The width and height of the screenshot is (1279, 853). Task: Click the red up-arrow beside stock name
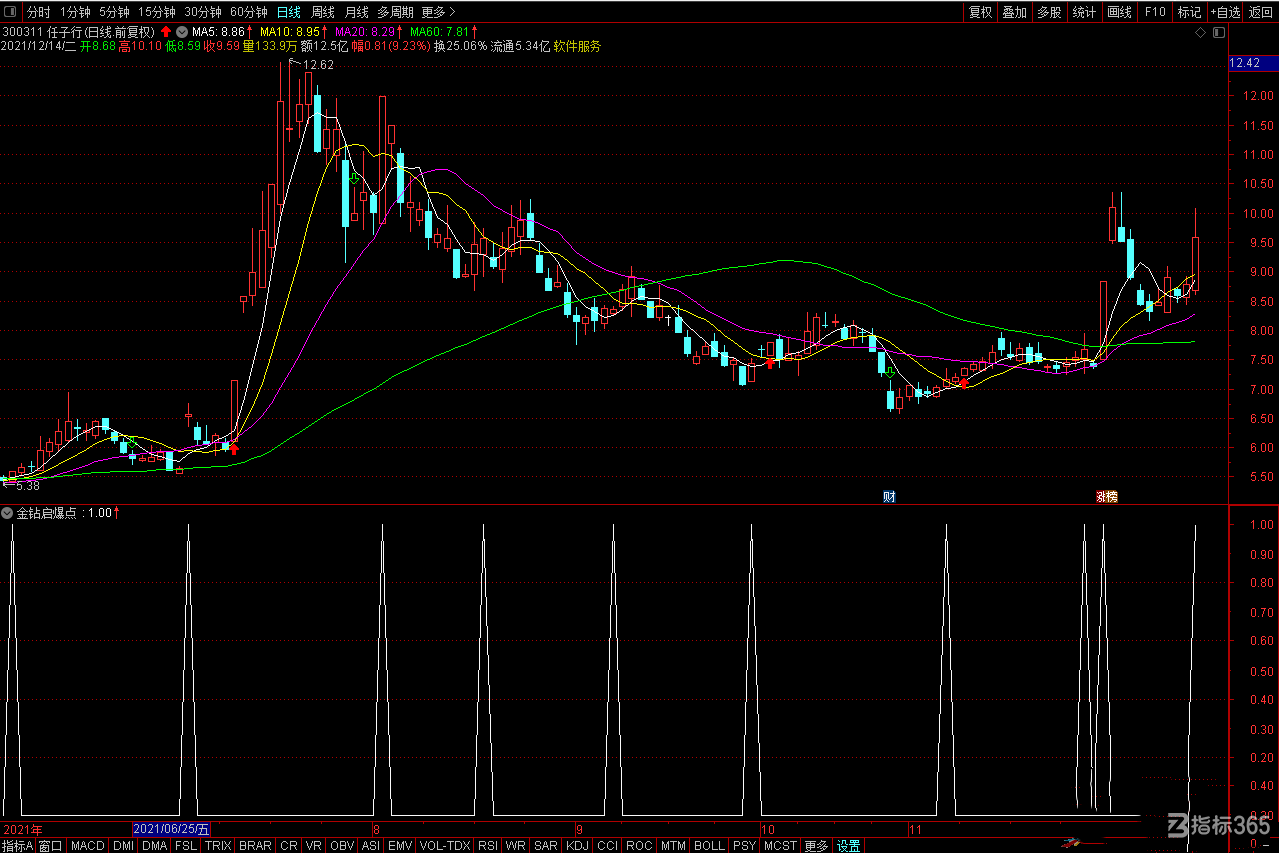[x=166, y=33]
